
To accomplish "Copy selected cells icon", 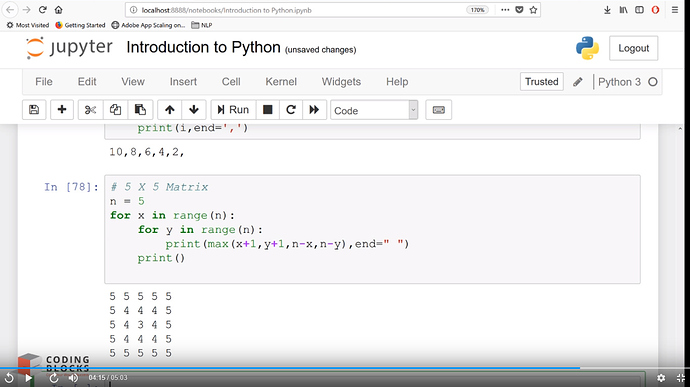I will click(115, 110).
